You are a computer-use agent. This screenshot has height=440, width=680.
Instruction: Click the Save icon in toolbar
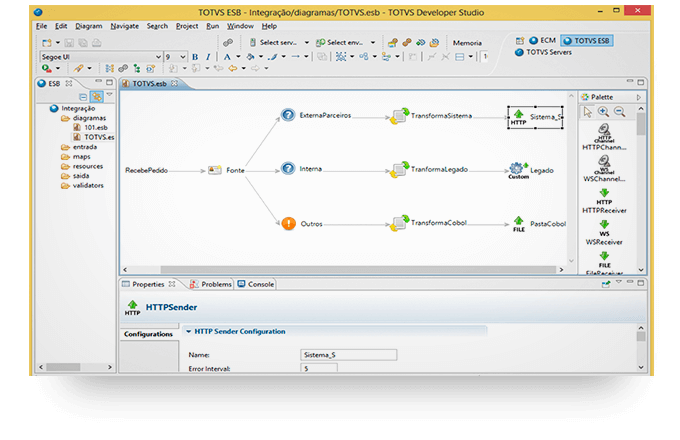coord(69,42)
